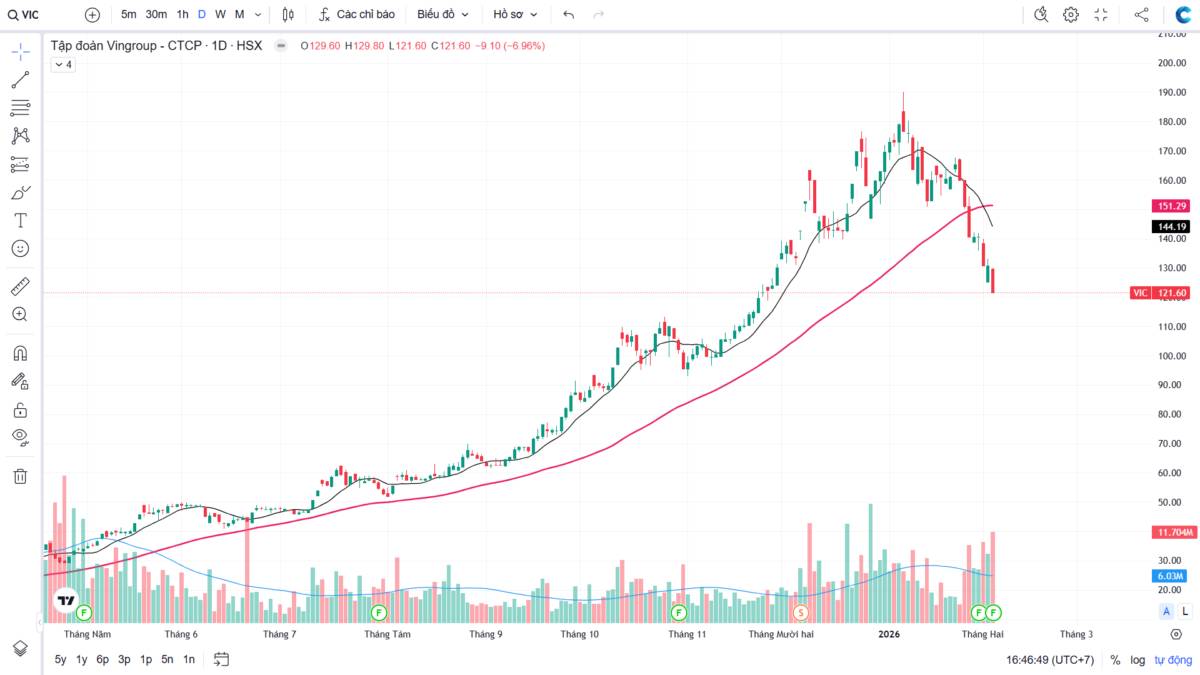Screen dimensions: 1200x675
Task: Select the crosshair cursor tool
Action: 20,52
